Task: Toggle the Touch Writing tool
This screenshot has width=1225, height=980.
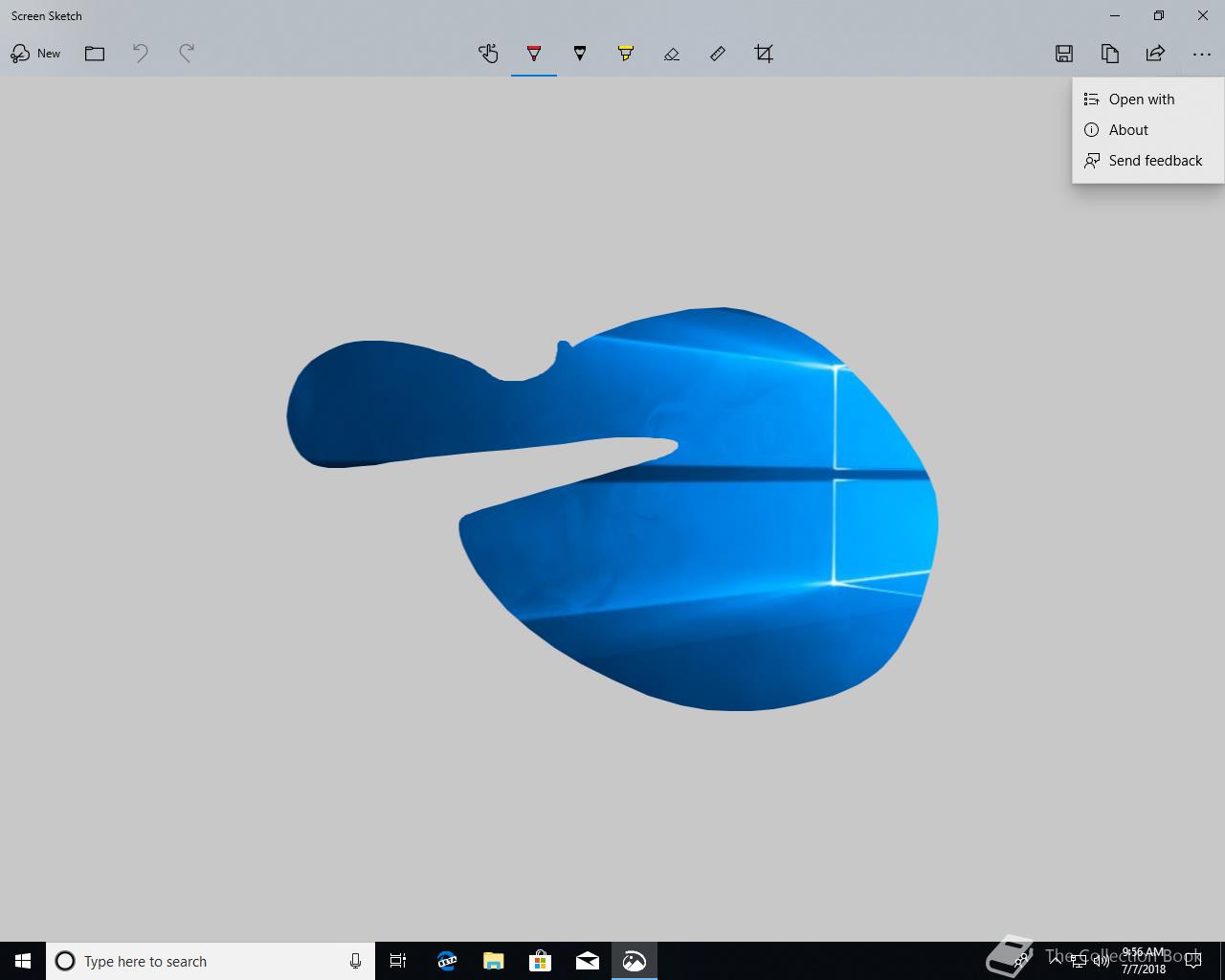Action: (488, 54)
